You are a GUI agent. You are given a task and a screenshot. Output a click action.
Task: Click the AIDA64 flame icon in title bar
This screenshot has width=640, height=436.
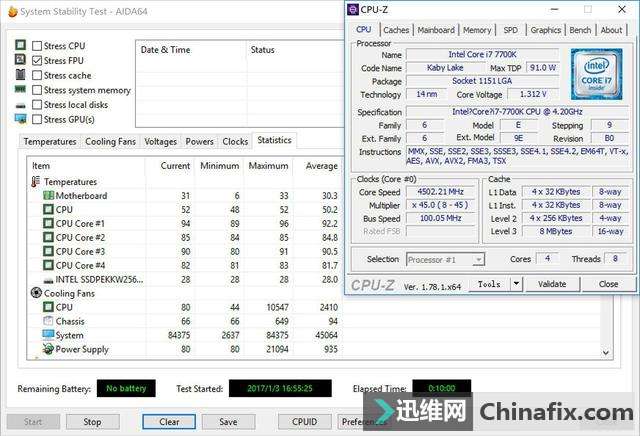tap(13, 11)
